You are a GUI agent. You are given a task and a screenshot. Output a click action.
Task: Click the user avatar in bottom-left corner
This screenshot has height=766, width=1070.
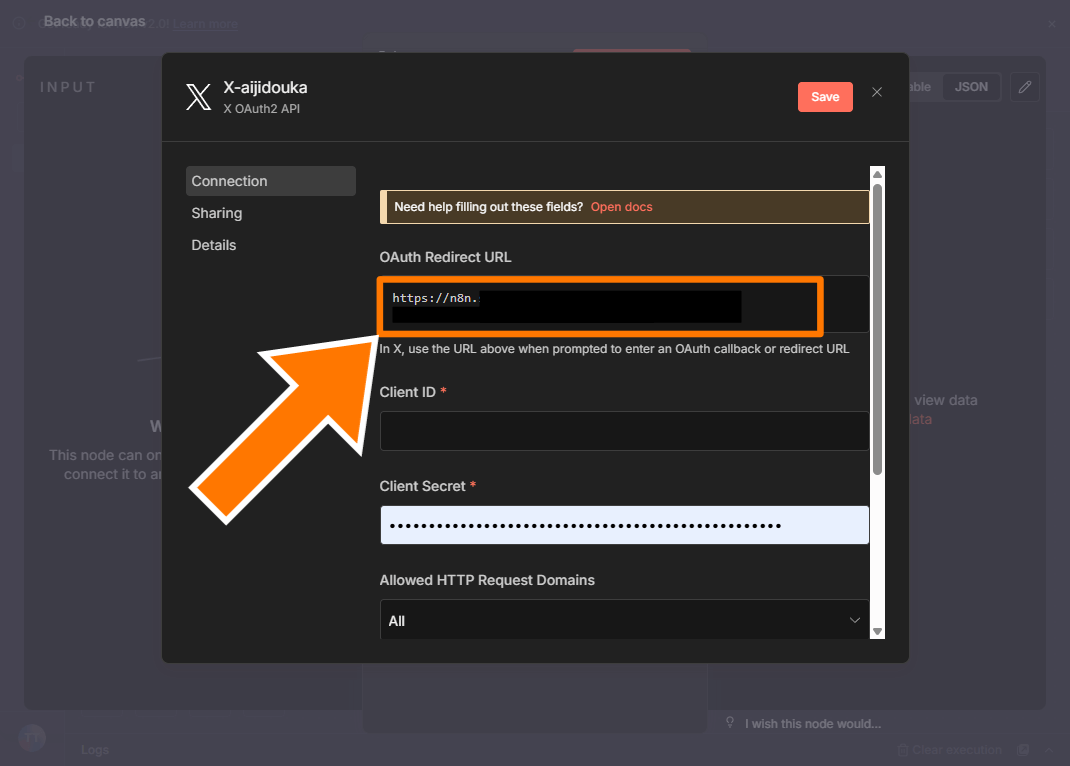[x=32, y=738]
